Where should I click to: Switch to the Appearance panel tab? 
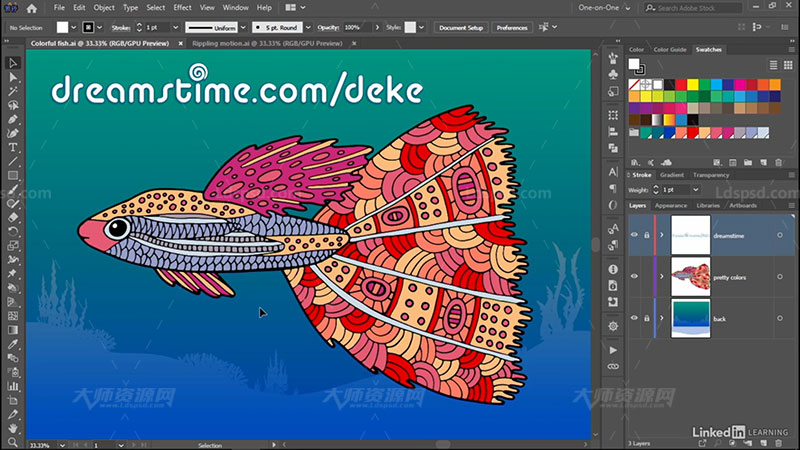[x=671, y=206]
